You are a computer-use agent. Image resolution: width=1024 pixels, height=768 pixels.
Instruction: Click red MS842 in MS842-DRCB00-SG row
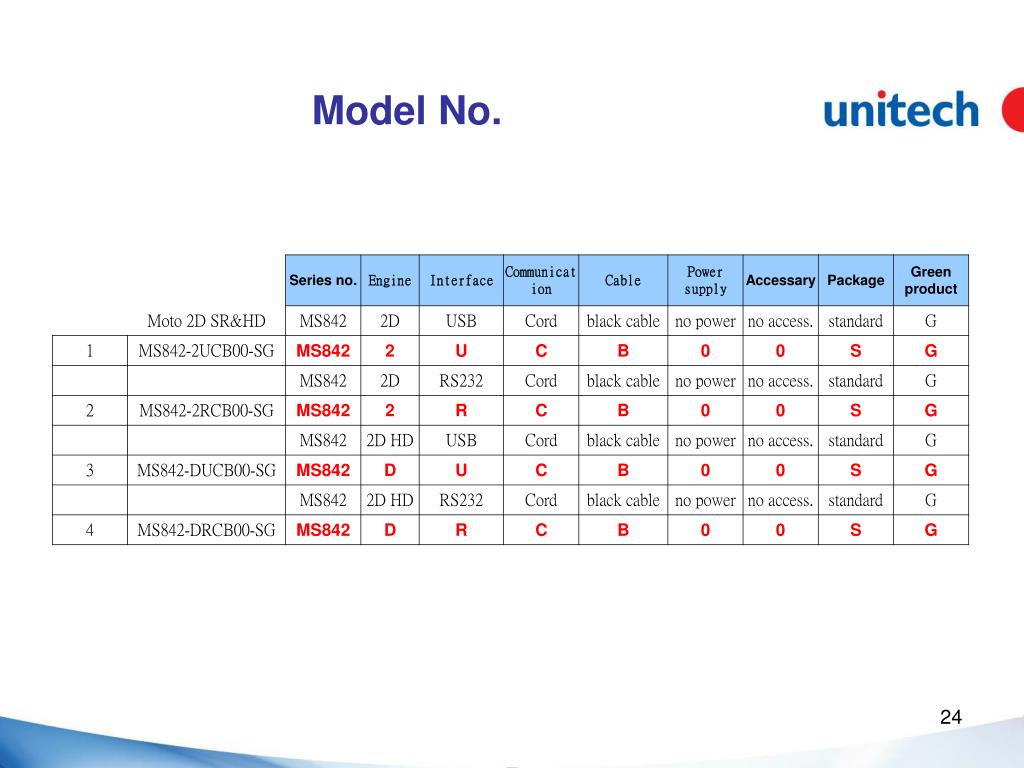(323, 530)
